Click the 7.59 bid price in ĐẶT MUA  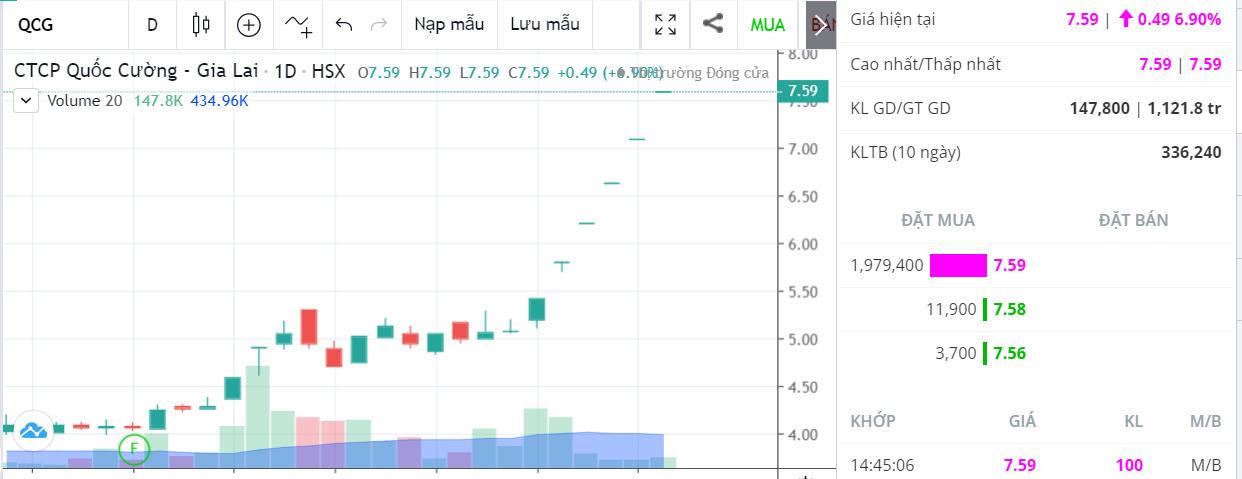pyautogui.click(x=1009, y=265)
